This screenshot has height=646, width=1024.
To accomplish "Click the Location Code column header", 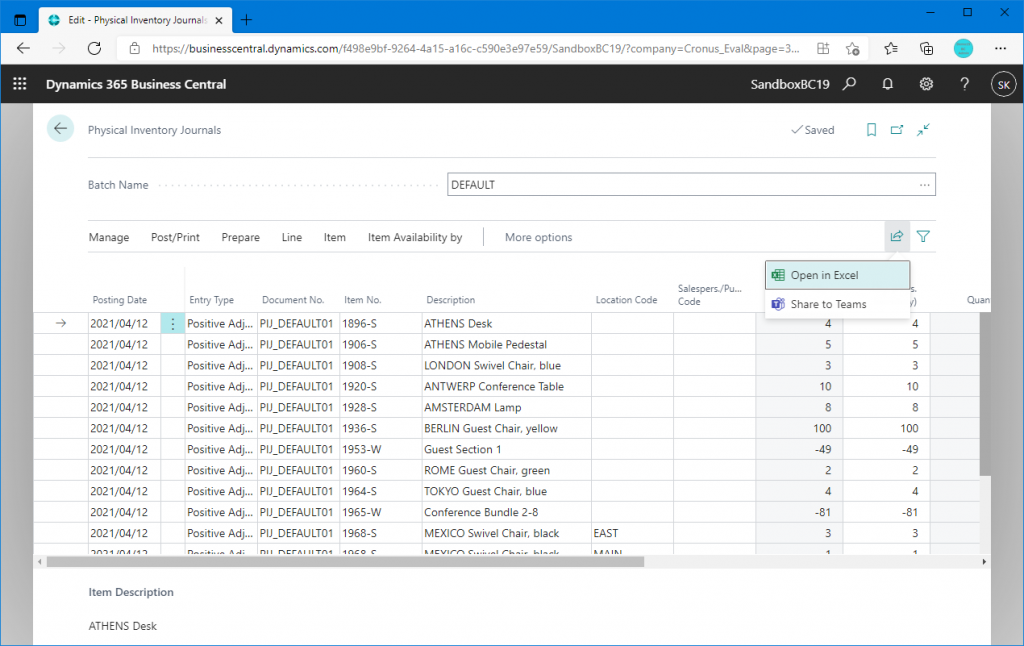I will coord(626,300).
